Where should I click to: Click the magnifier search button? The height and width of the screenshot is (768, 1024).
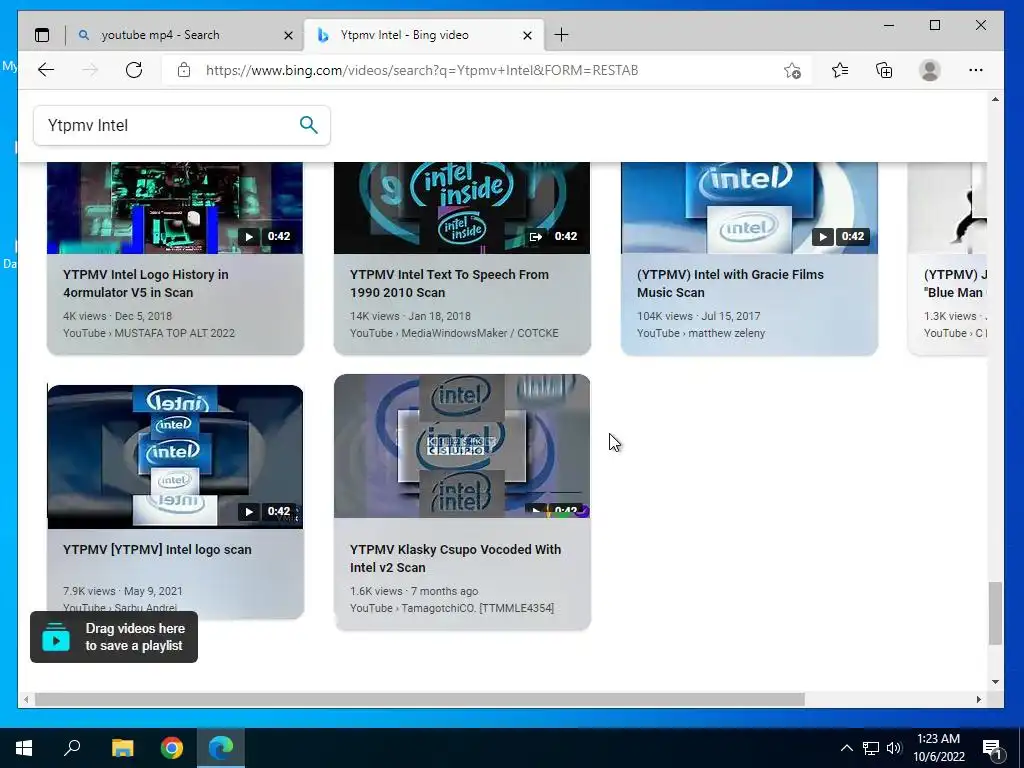pos(309,125)
